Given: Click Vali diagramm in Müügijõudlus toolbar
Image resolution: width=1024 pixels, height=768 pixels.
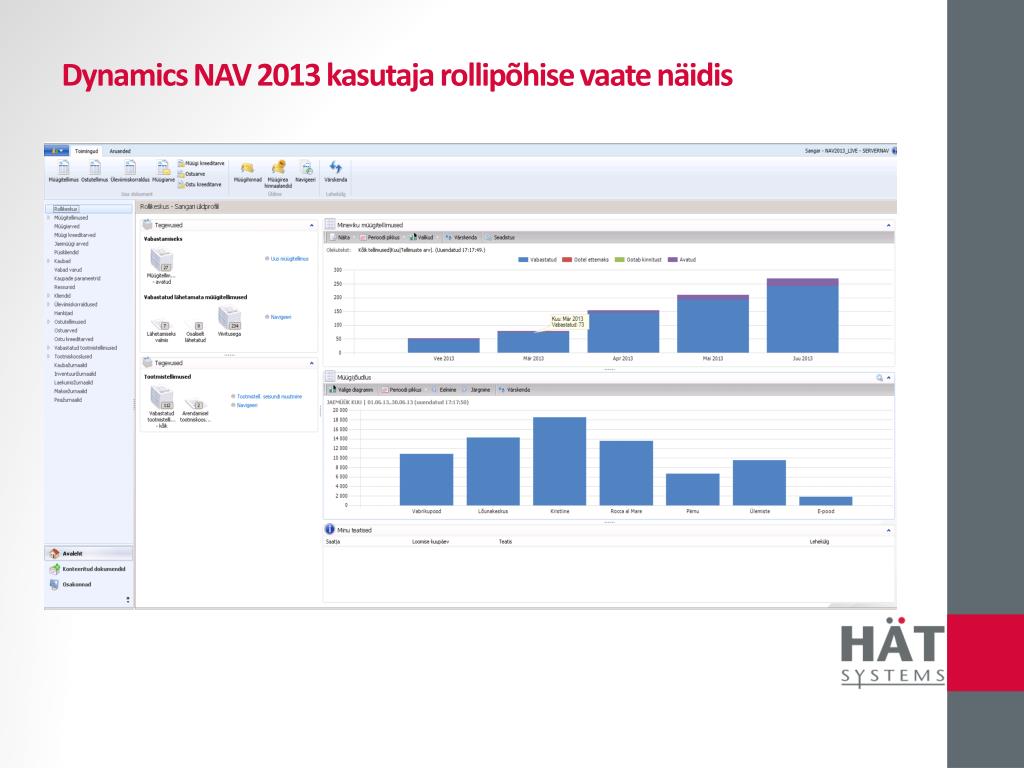Looking at the screenshot, I should pyautogui.click(x=351, y=390).
